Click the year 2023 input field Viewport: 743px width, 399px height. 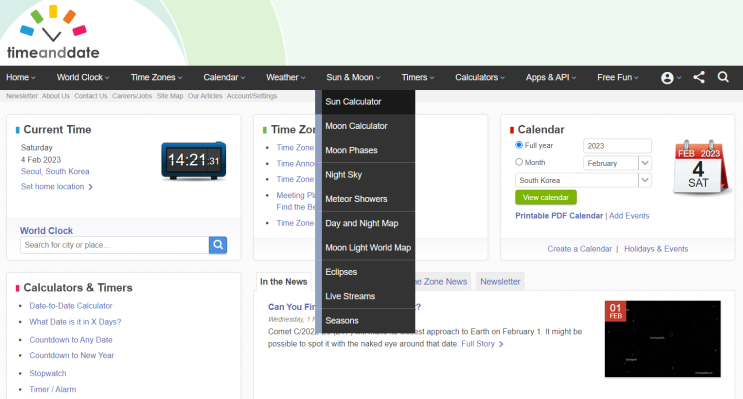pyautogui.click(x=617, y=146)
